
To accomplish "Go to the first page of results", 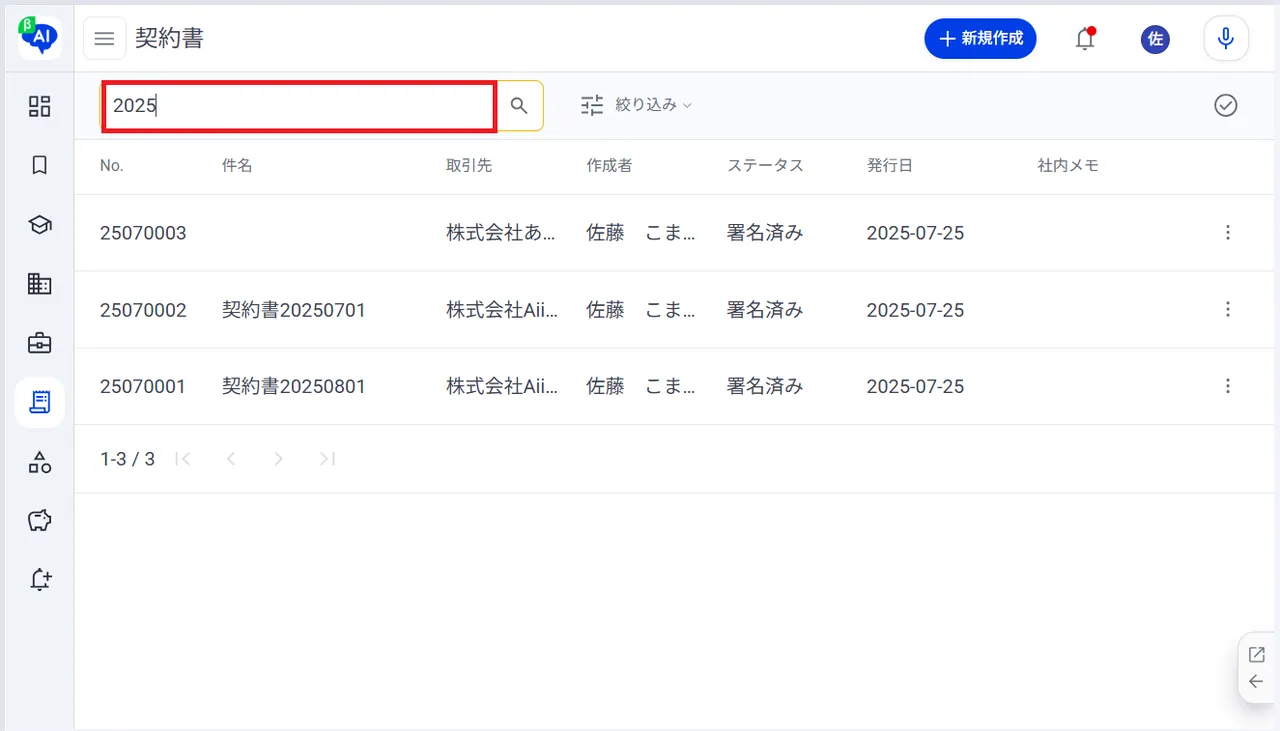I will [183, 459].
